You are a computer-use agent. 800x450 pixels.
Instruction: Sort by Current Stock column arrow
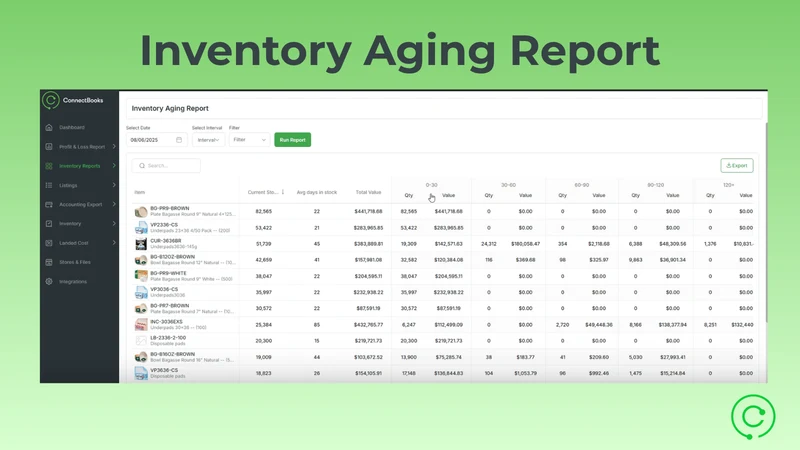coord(283,192)
